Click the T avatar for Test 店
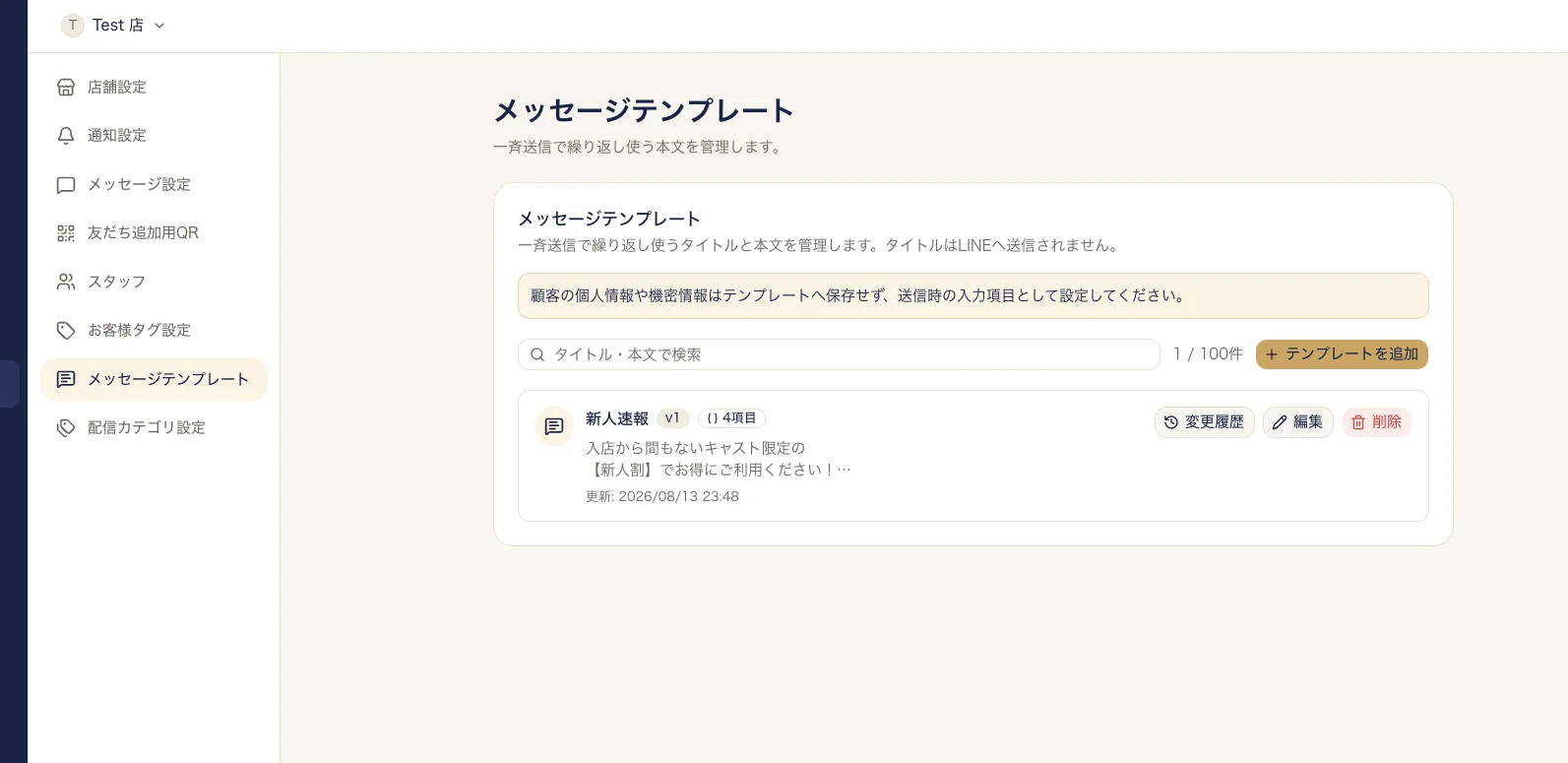The image size is (1568, 763). click(x=73, y=26)
